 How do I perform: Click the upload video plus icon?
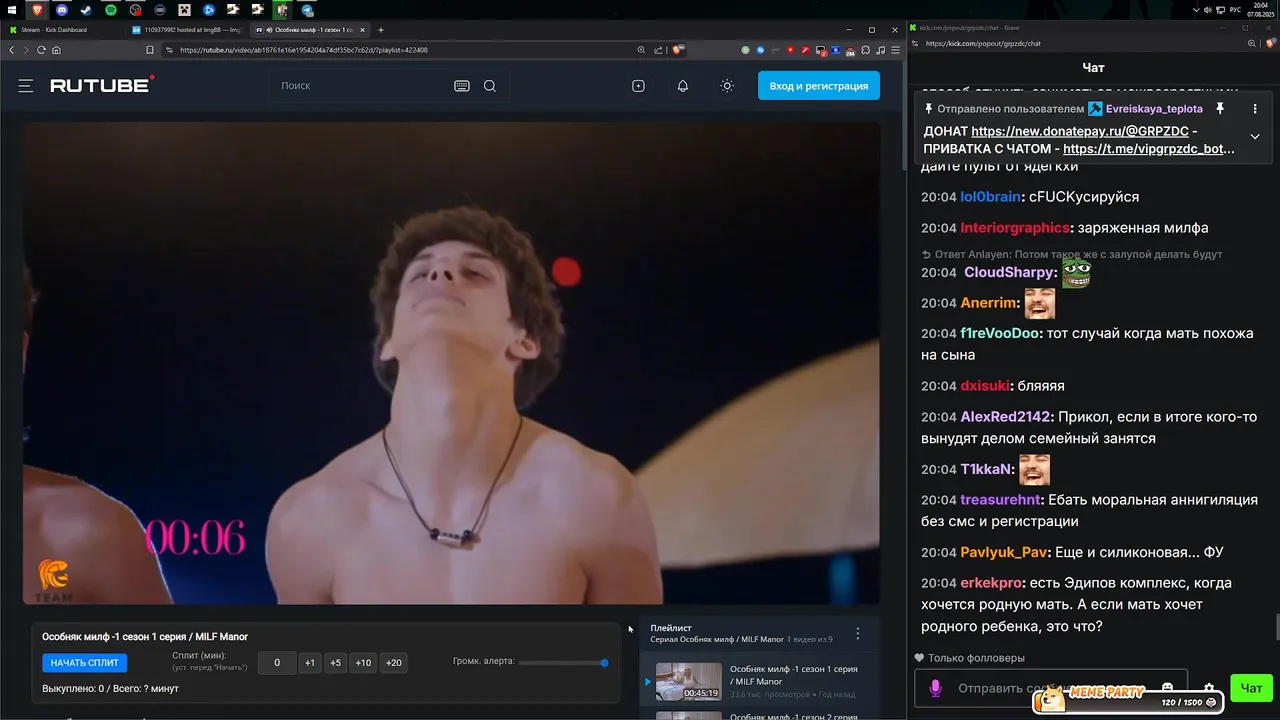638,86
